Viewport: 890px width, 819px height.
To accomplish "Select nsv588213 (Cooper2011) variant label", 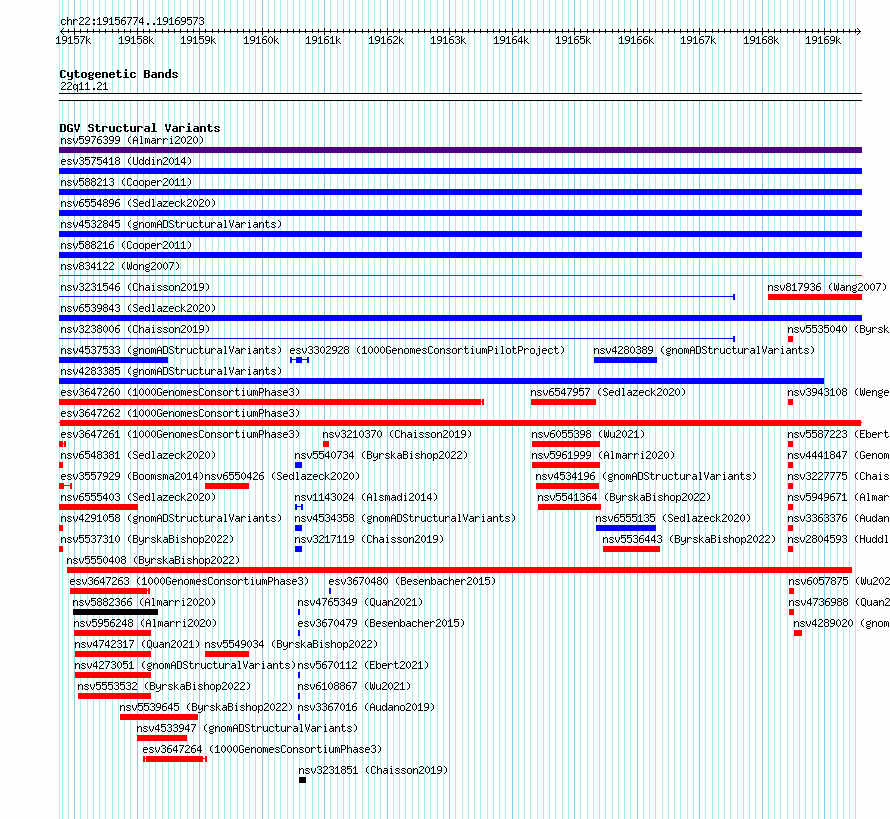I will 126,182.
